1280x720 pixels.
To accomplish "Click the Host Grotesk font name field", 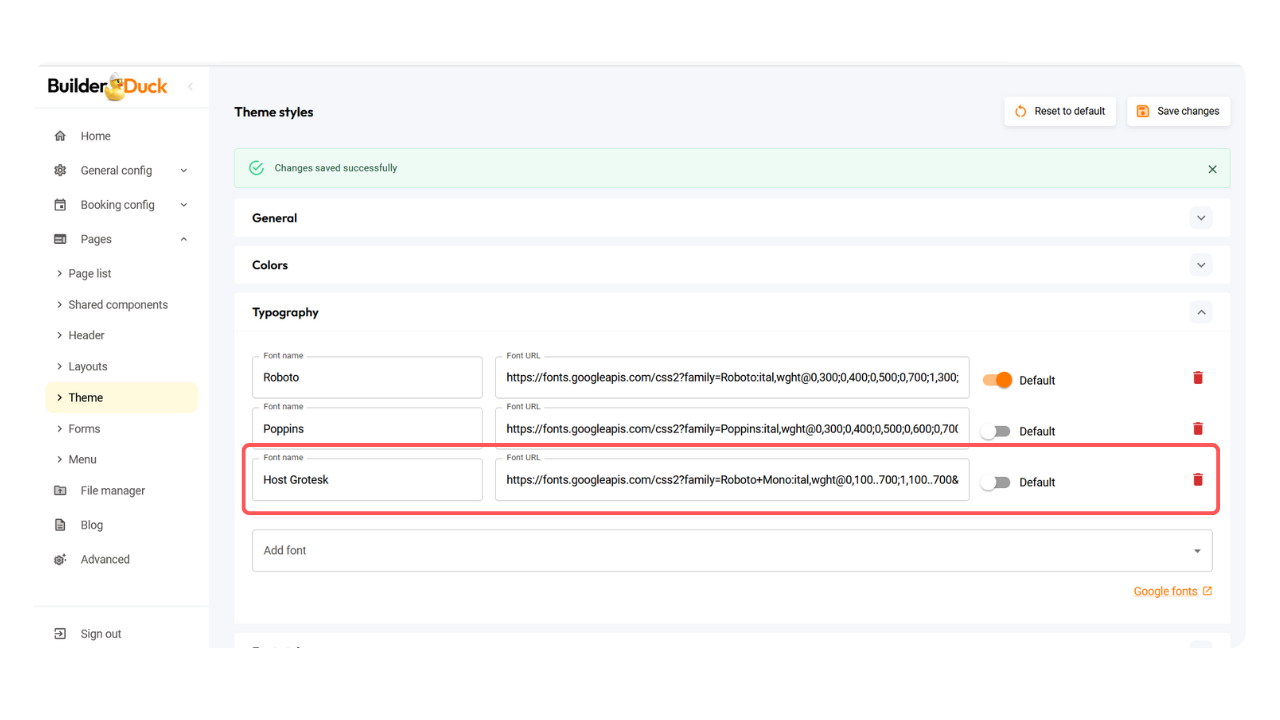I will (367, 480).
